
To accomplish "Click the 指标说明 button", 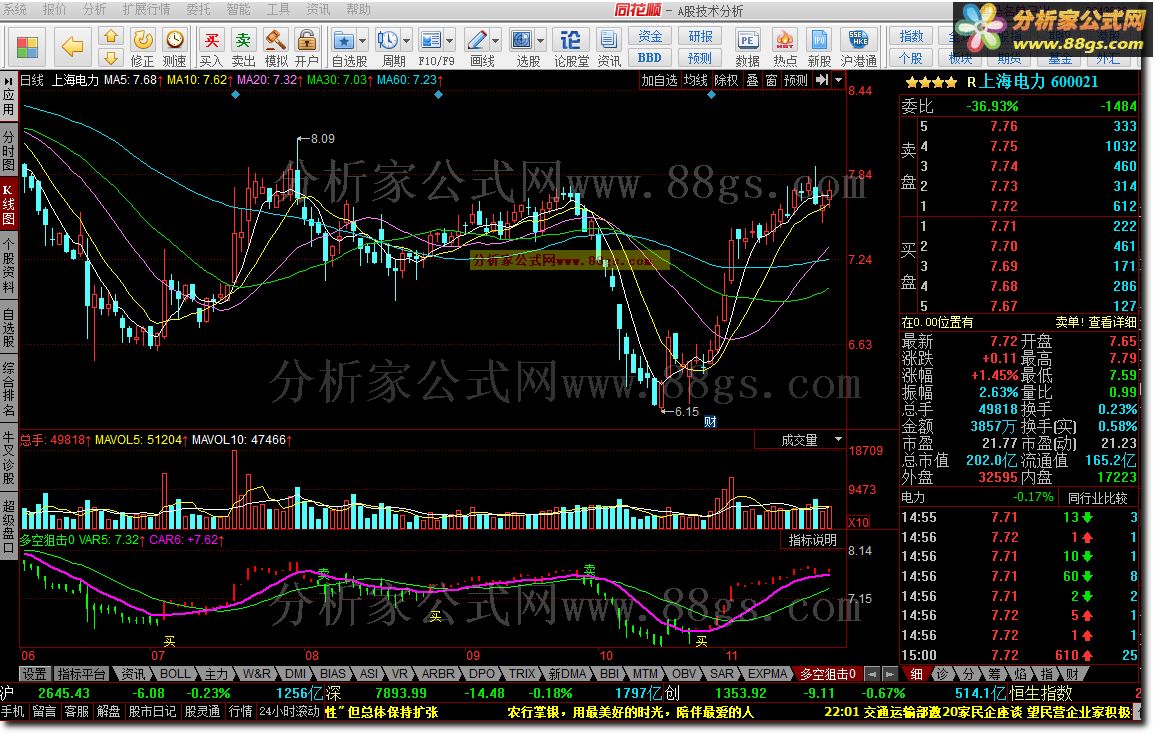I will click(x=812, y=539).
